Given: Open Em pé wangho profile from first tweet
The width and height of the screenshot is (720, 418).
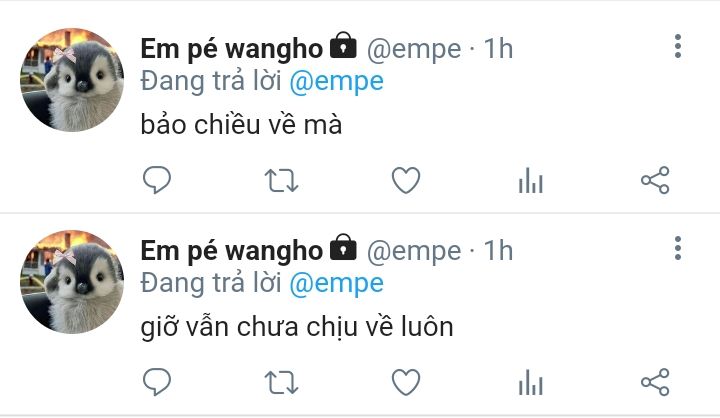Looking at the screenshot, I should (231, 49).
